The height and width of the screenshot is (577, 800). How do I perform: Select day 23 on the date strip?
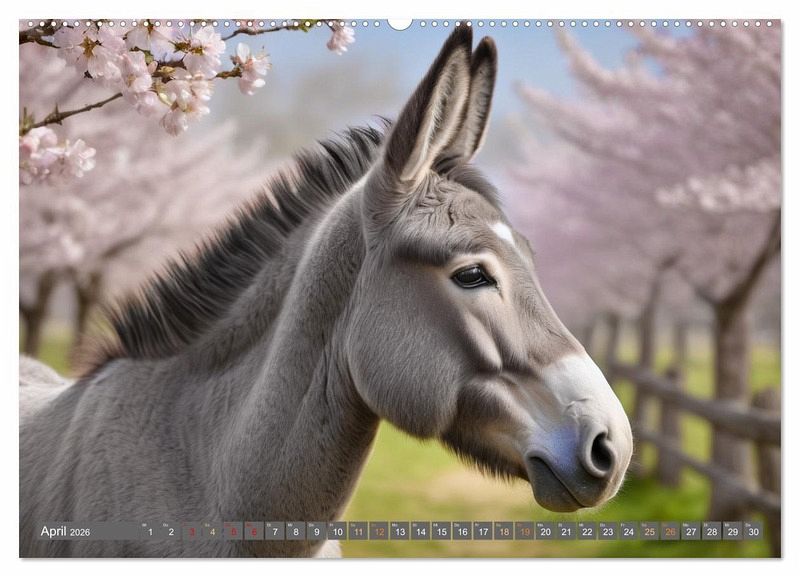pos(607,532)
